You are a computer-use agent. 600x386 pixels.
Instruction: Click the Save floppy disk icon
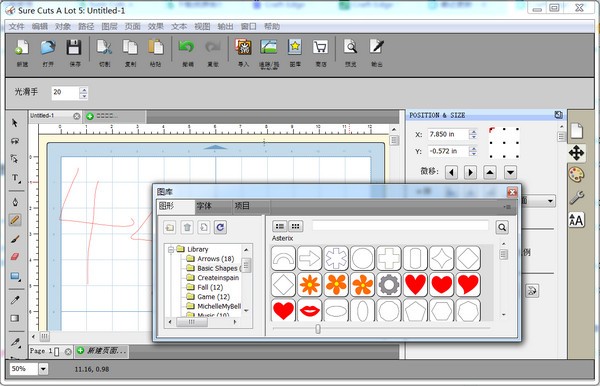[74, 47]
